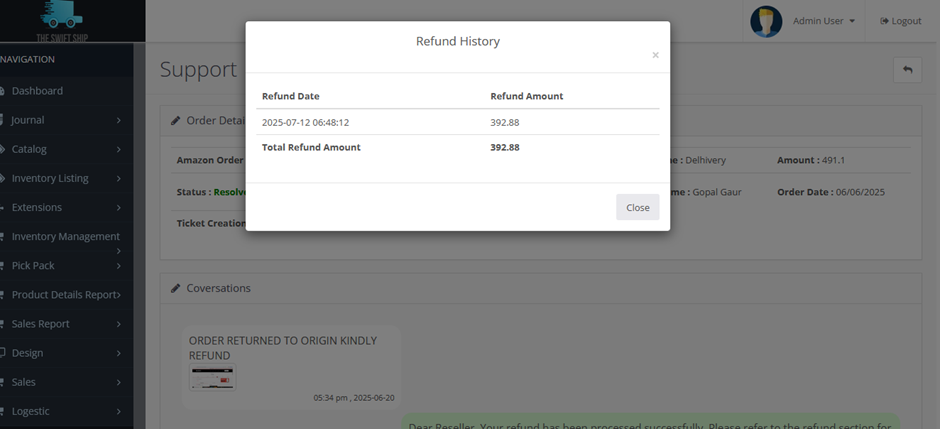
Task: Expand the Journal menu chevron
Action: (x=118, y=120)
